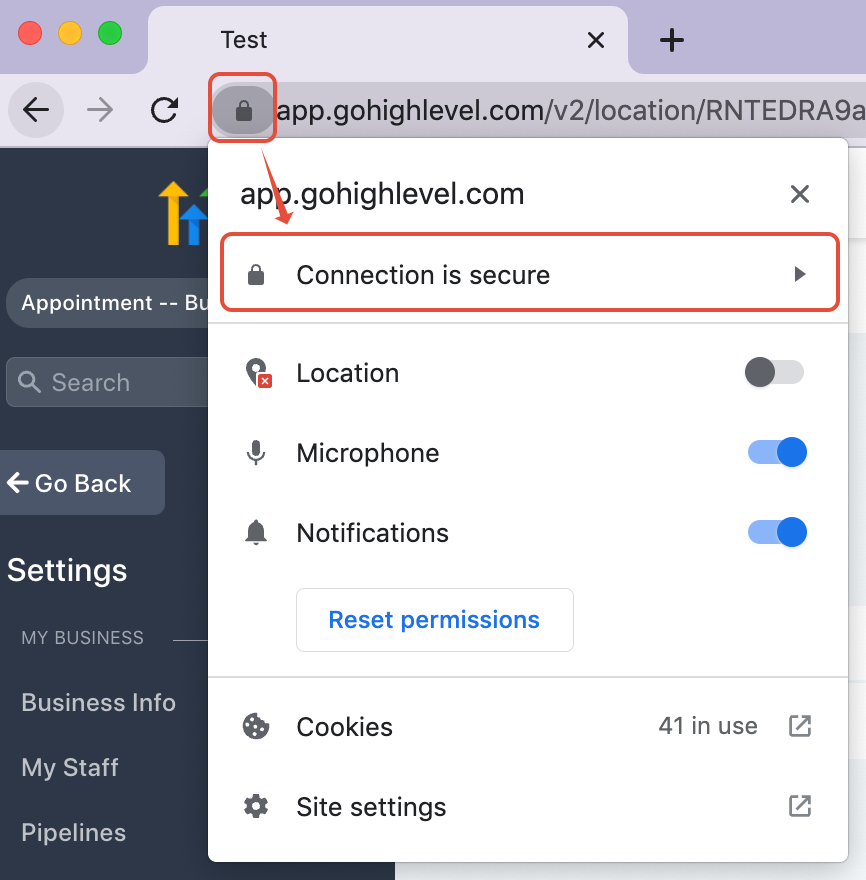Expand Connection is secure arrow
The height and width of the screenshot is (880, 866).
[x=800, y=274]
